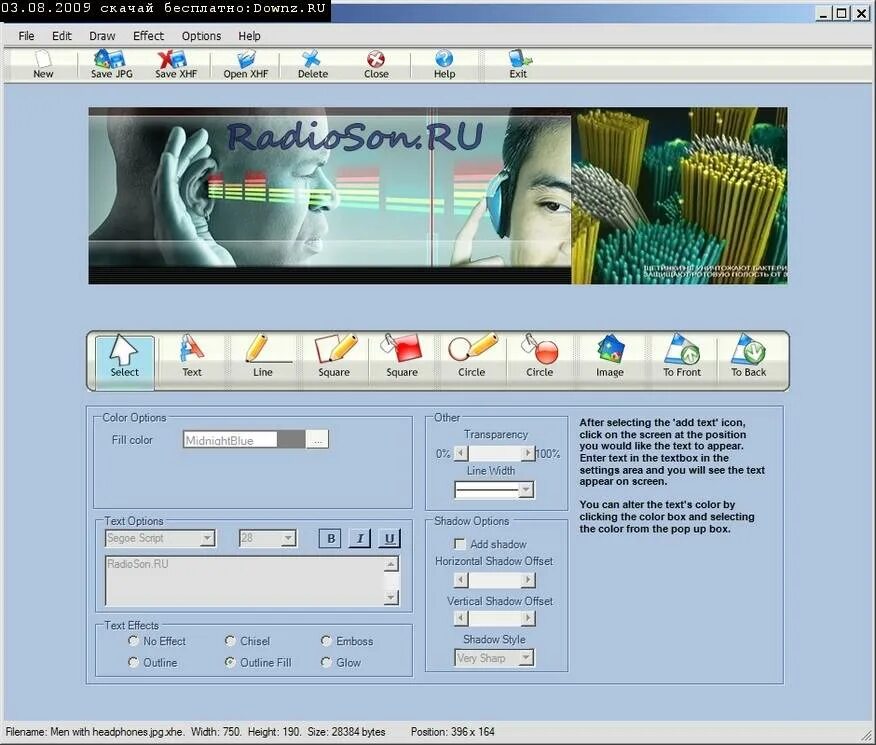Click the Horizontal Shadow Offset slider track
The width and height of the screenshot is (876, 745).
click(x=494, y=580)
